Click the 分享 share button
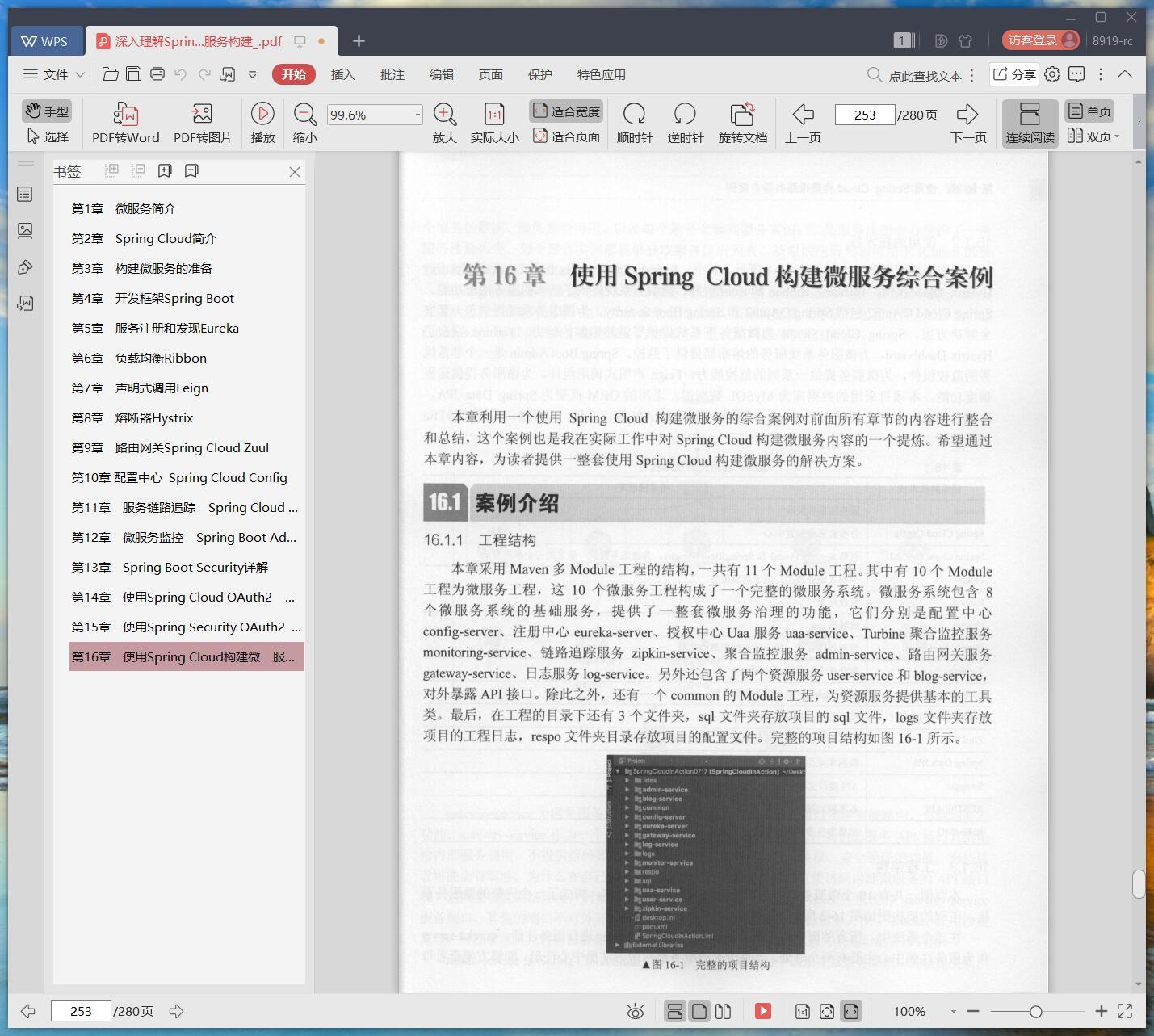 pyautogui.click(x=1014, y=74)
